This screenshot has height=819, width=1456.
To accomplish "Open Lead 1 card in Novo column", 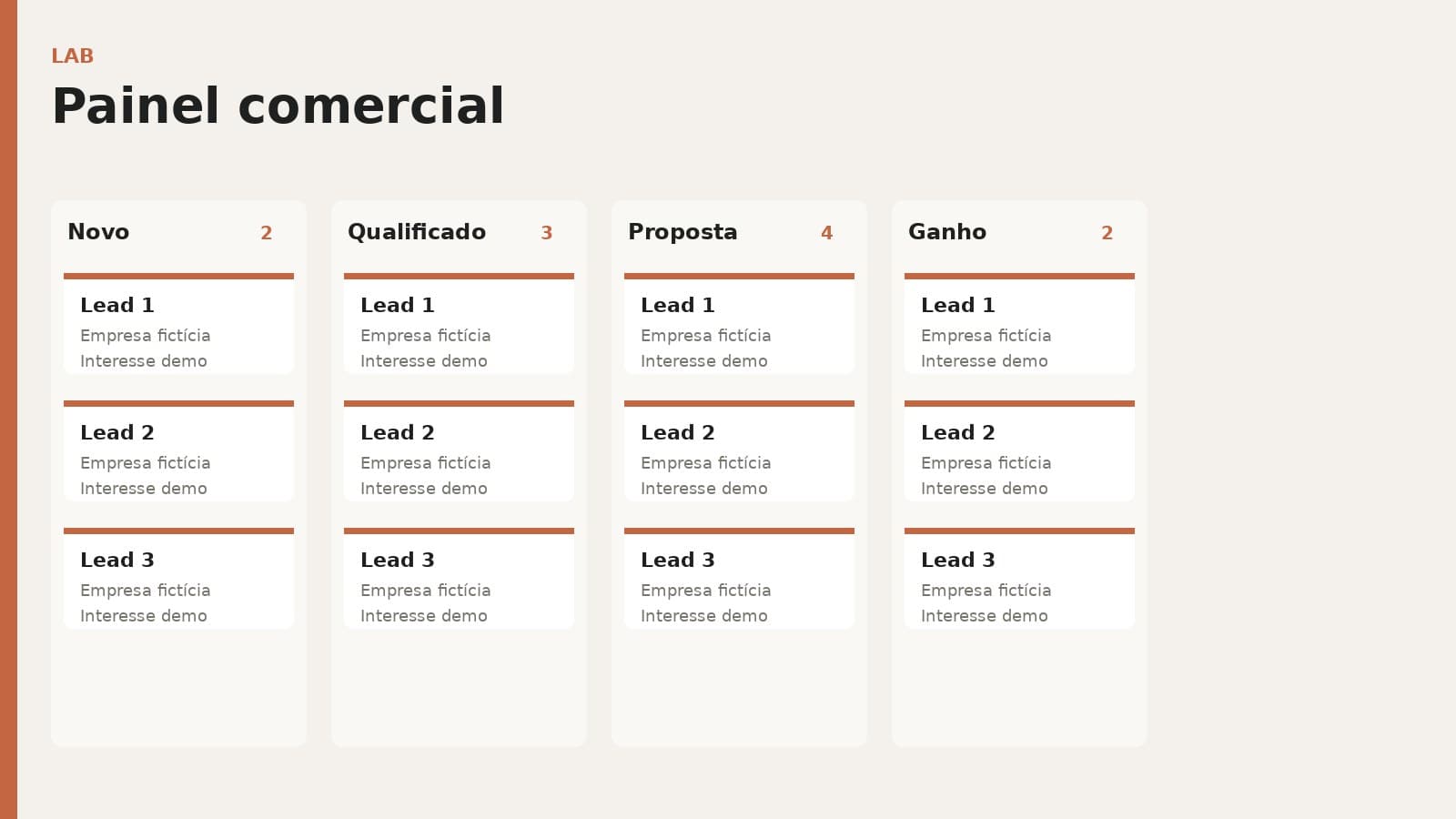I will coord(178,323).
